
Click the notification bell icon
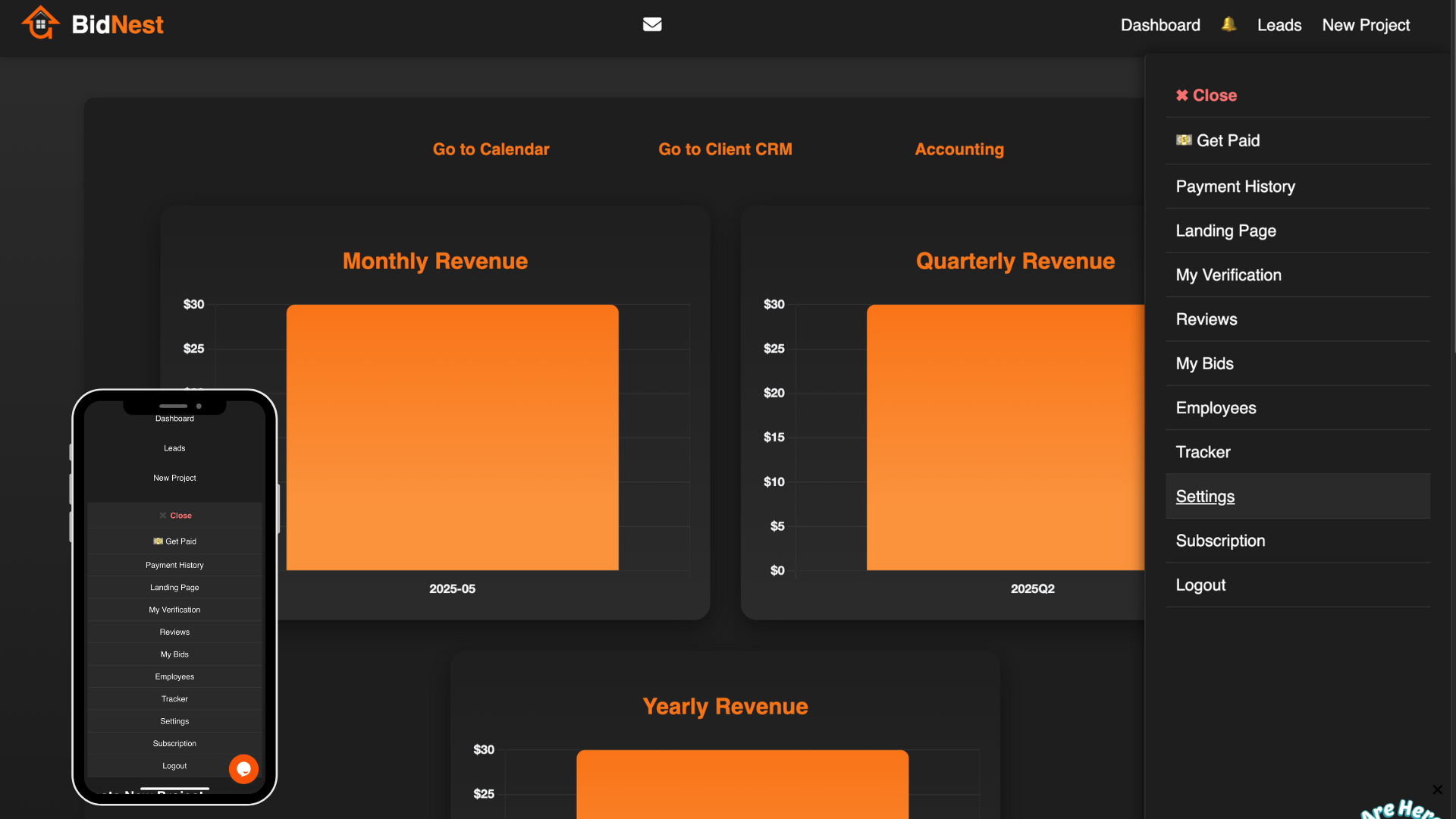tap(1228, 24)
